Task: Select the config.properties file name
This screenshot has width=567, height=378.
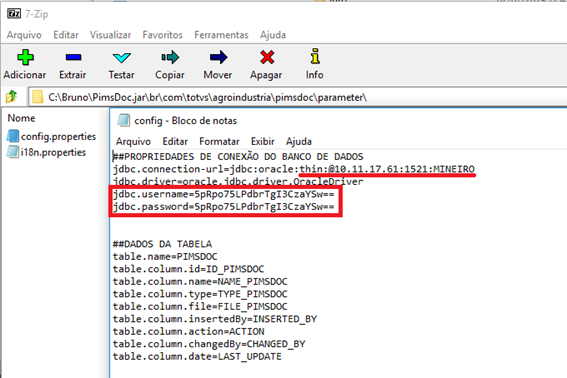Action: tap(58, 136)
